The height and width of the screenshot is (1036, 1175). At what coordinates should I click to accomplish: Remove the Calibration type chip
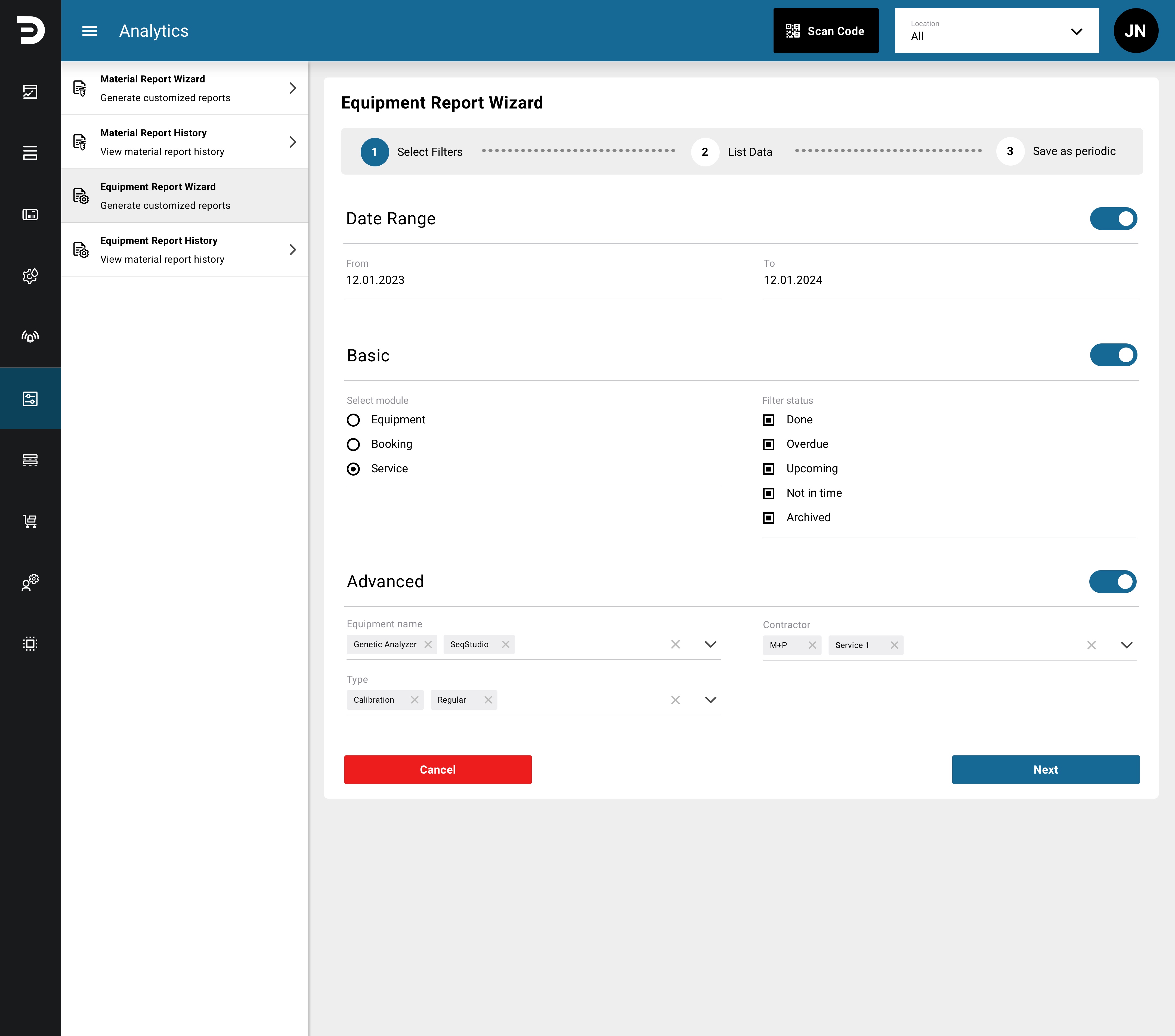[415, 700]
